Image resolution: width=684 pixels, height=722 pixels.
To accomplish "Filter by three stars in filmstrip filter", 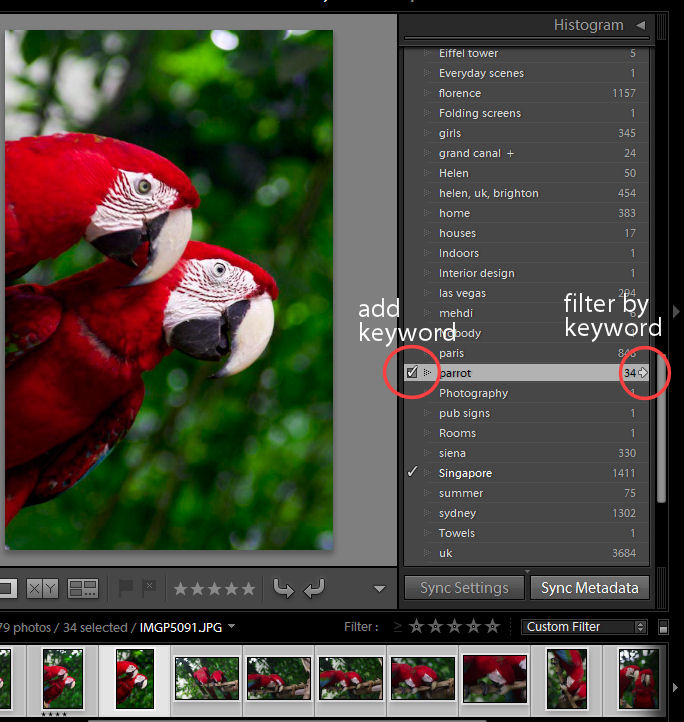I will [455, 627].
